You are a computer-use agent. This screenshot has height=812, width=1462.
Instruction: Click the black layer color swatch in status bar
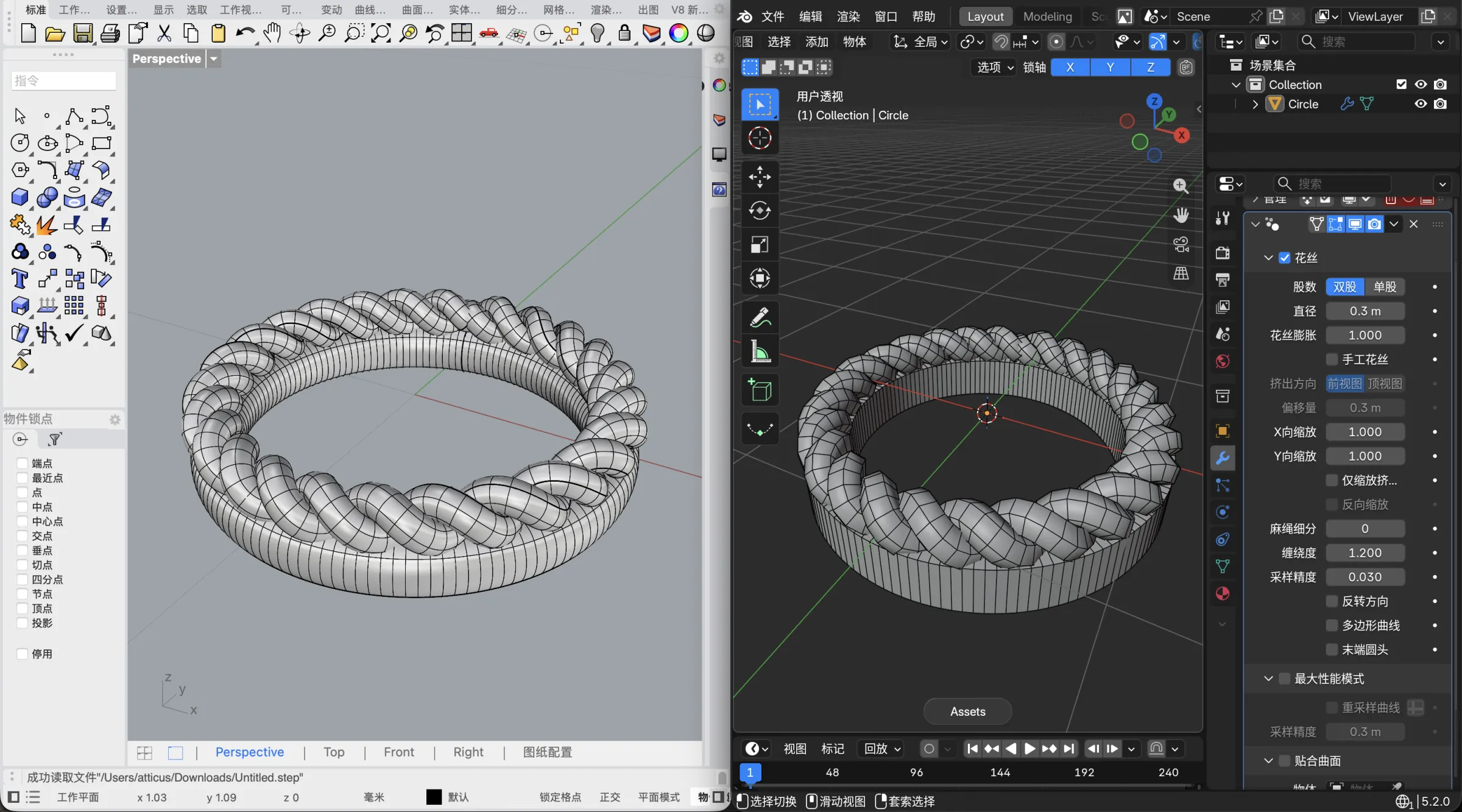434,797
